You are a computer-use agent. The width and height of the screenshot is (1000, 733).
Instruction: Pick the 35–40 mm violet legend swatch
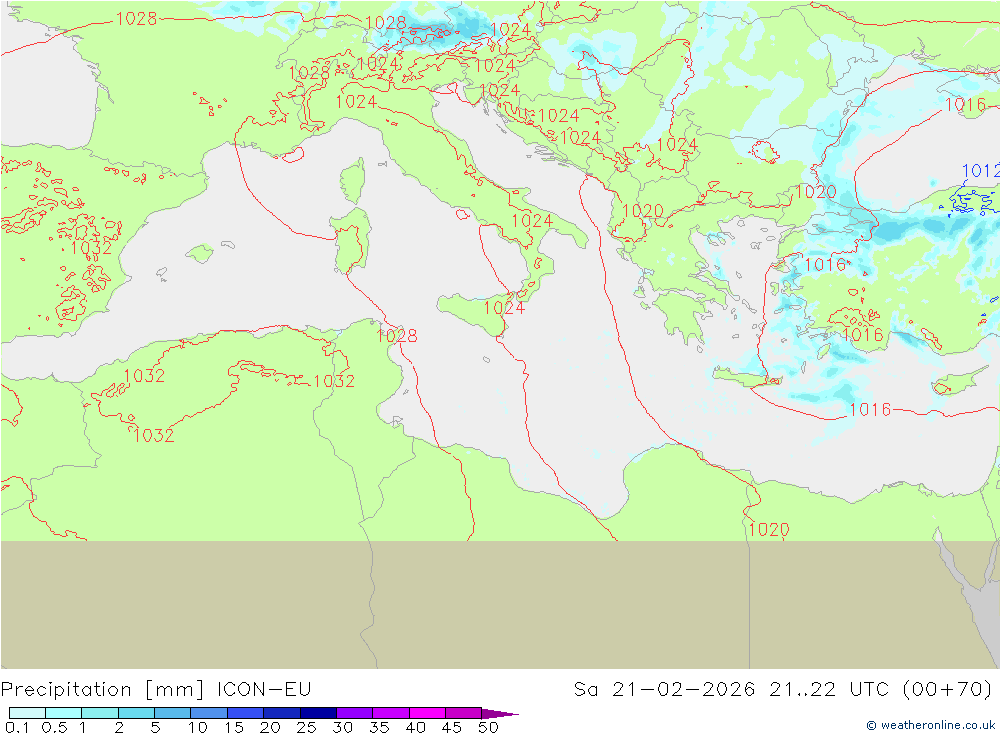pos(391,713)
